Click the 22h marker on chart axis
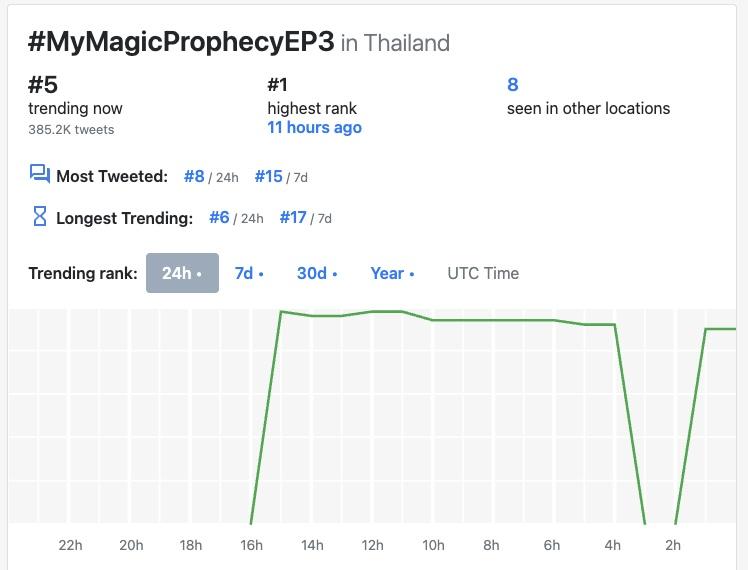The image size is (748, 570). [x=71, y=545]
